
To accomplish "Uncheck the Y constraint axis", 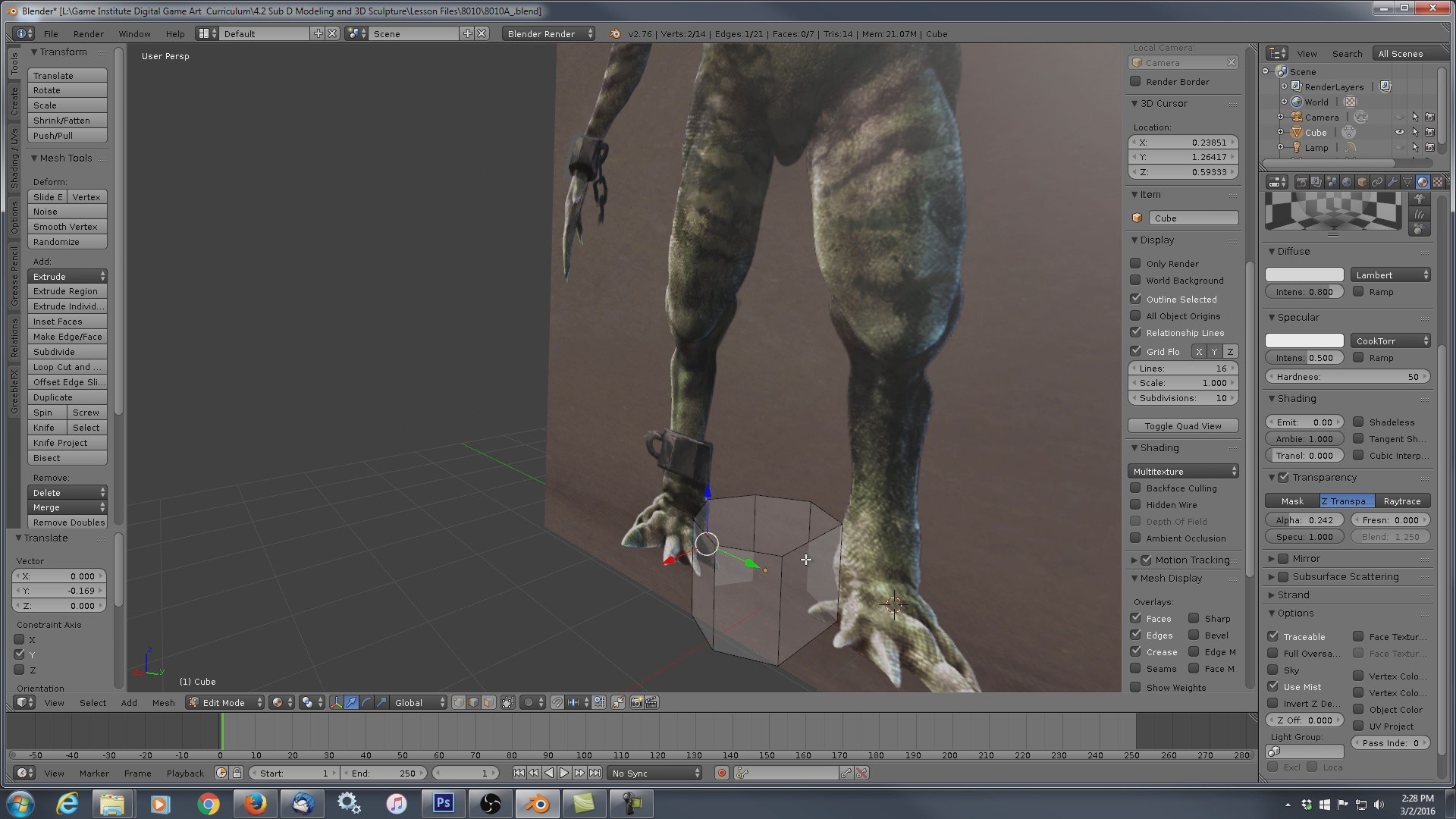I will (20, 654).
